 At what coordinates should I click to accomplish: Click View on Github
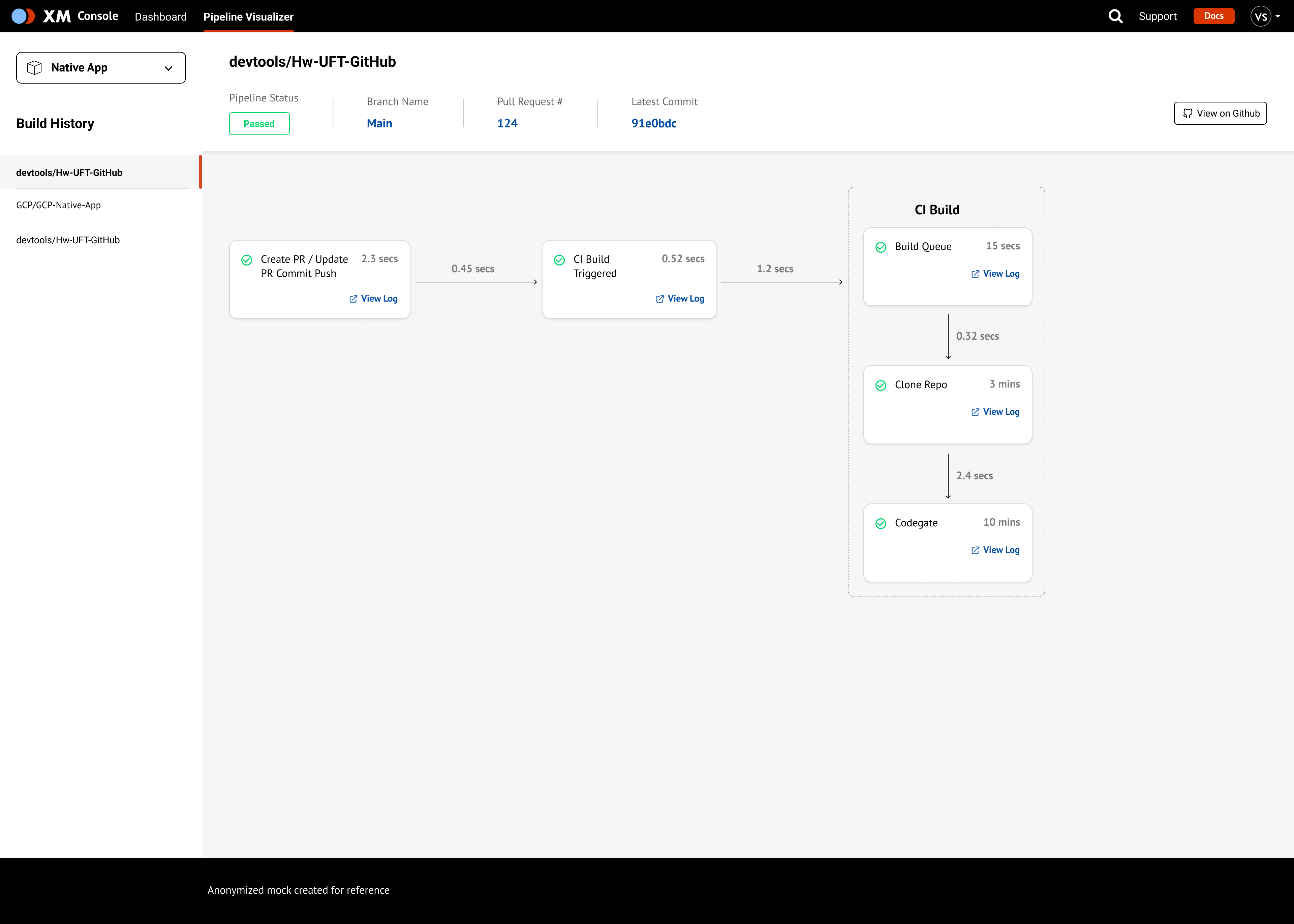pos(1221,113)
